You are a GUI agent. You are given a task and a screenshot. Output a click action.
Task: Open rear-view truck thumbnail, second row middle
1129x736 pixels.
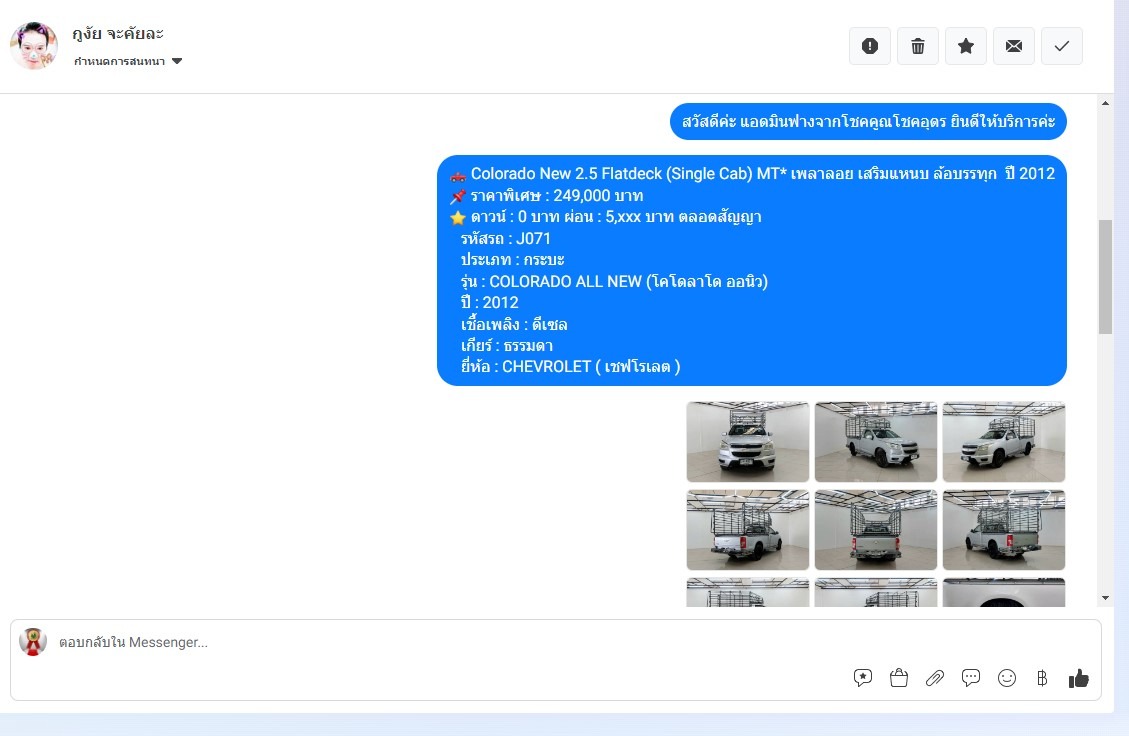876,530
